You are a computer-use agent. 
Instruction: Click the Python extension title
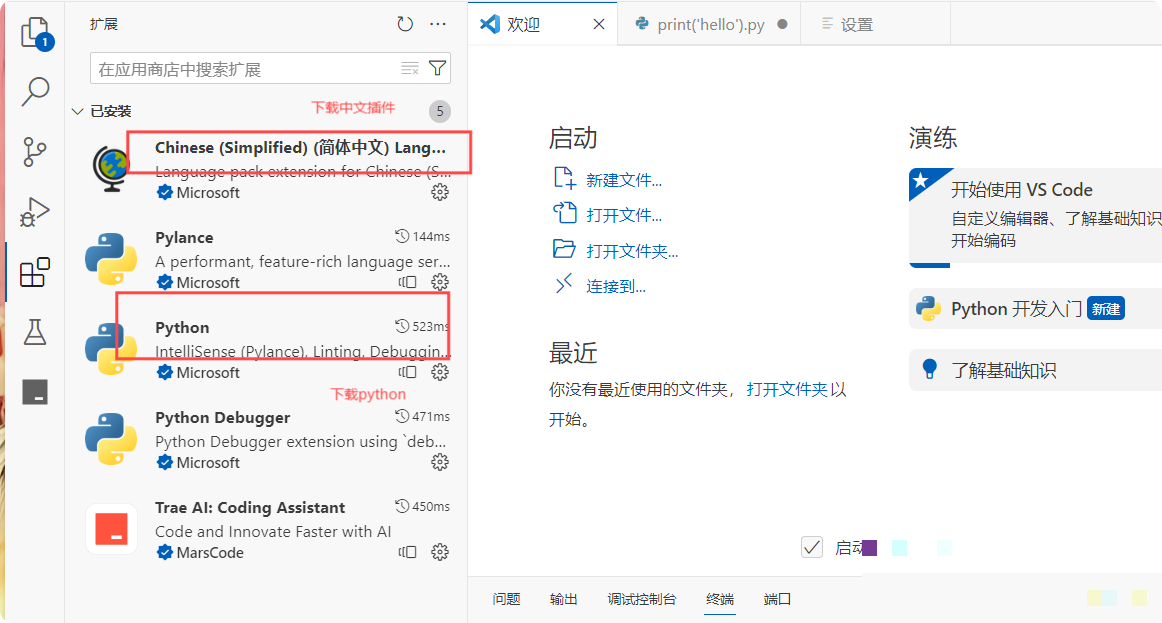click(x=182, y=327)
